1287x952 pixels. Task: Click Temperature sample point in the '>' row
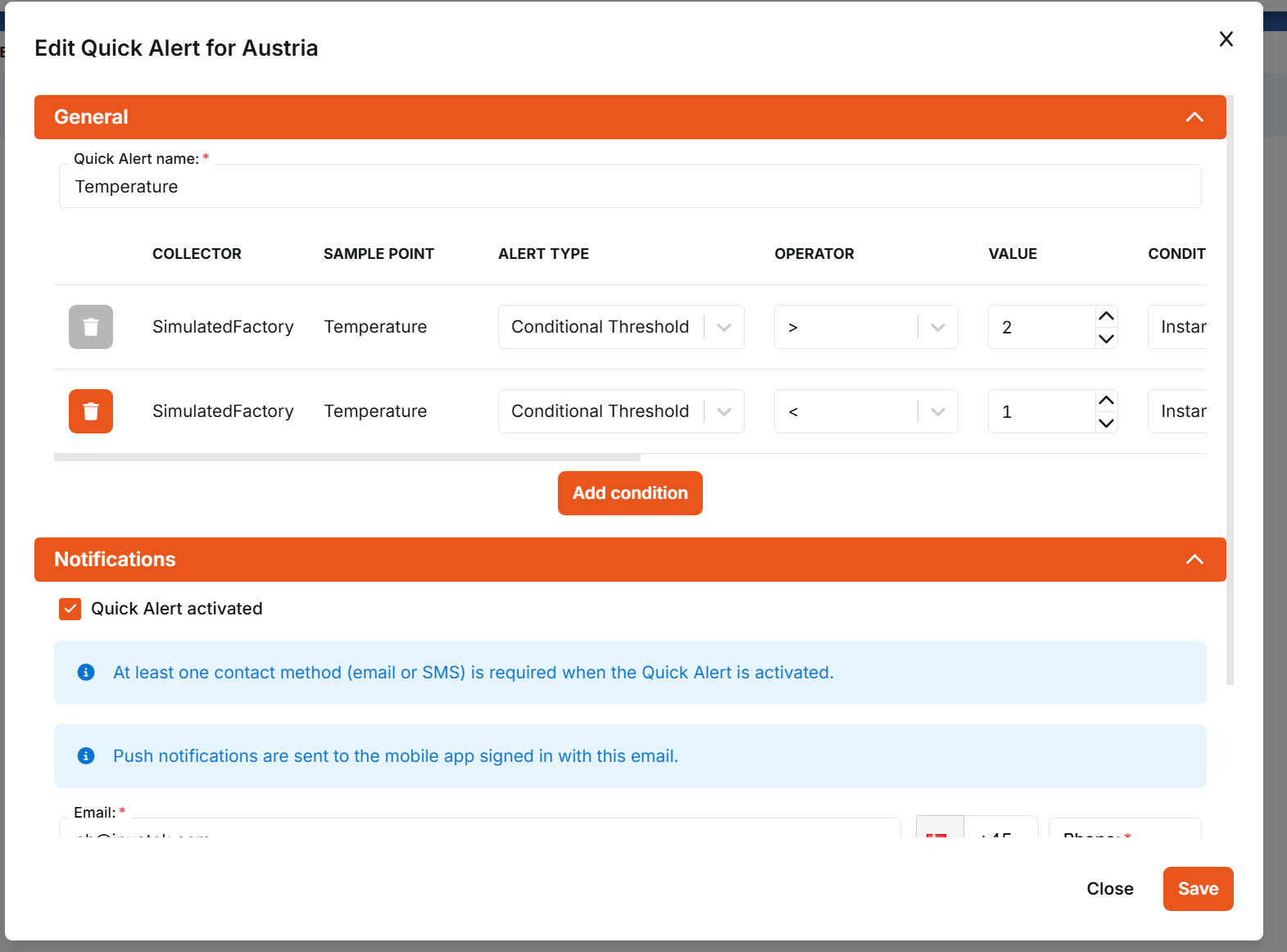[375, 327]
